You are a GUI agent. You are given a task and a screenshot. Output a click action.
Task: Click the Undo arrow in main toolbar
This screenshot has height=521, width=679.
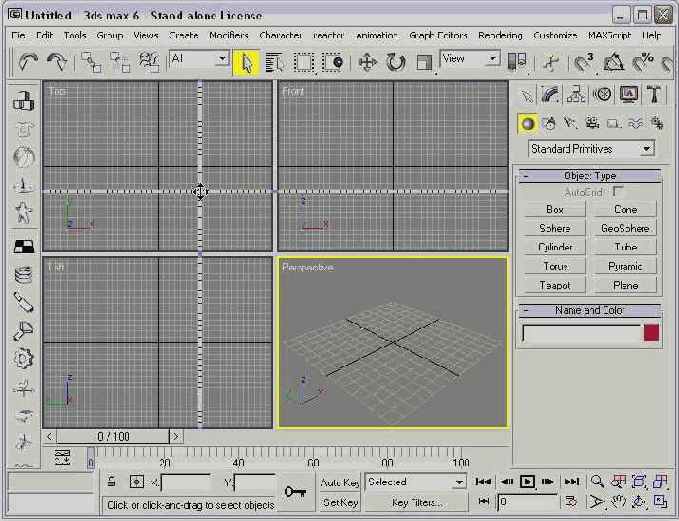27,62
